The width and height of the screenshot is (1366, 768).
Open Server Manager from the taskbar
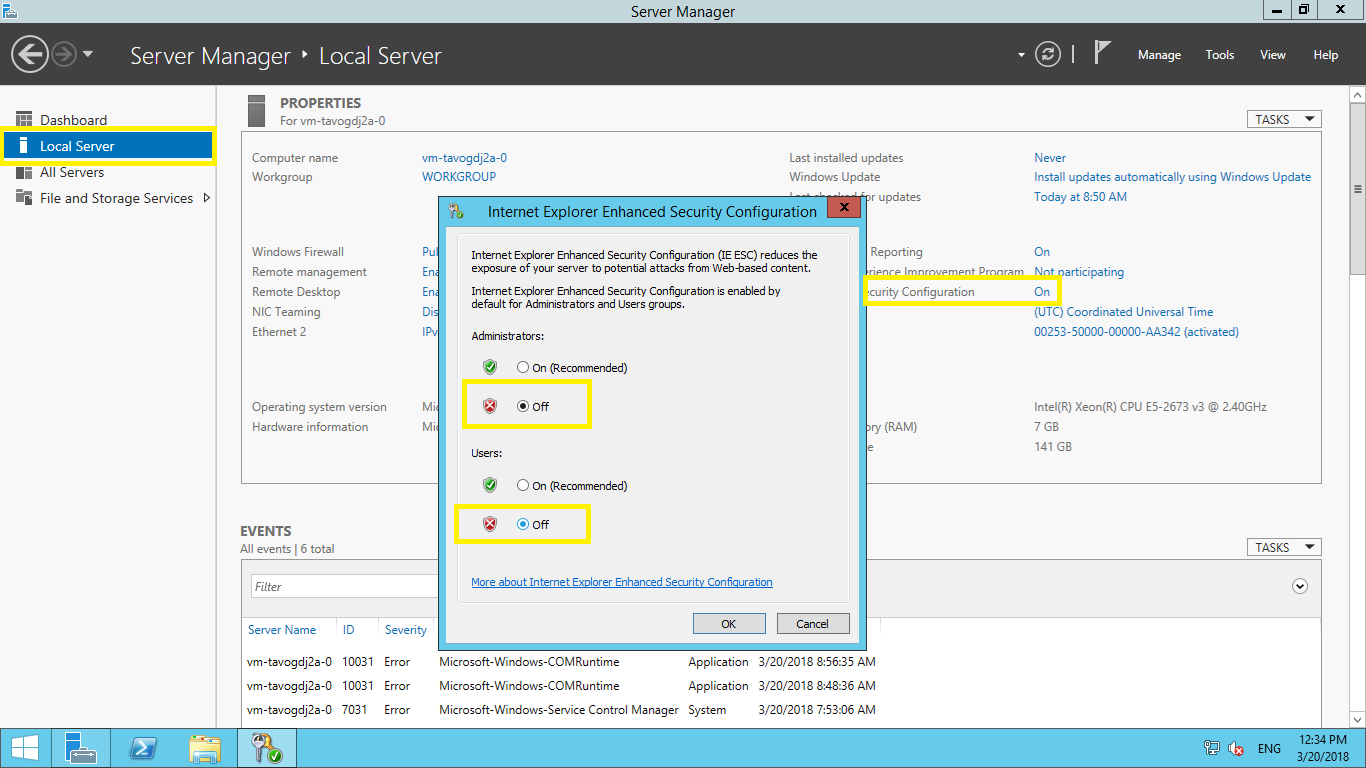[x=81, y=748]
